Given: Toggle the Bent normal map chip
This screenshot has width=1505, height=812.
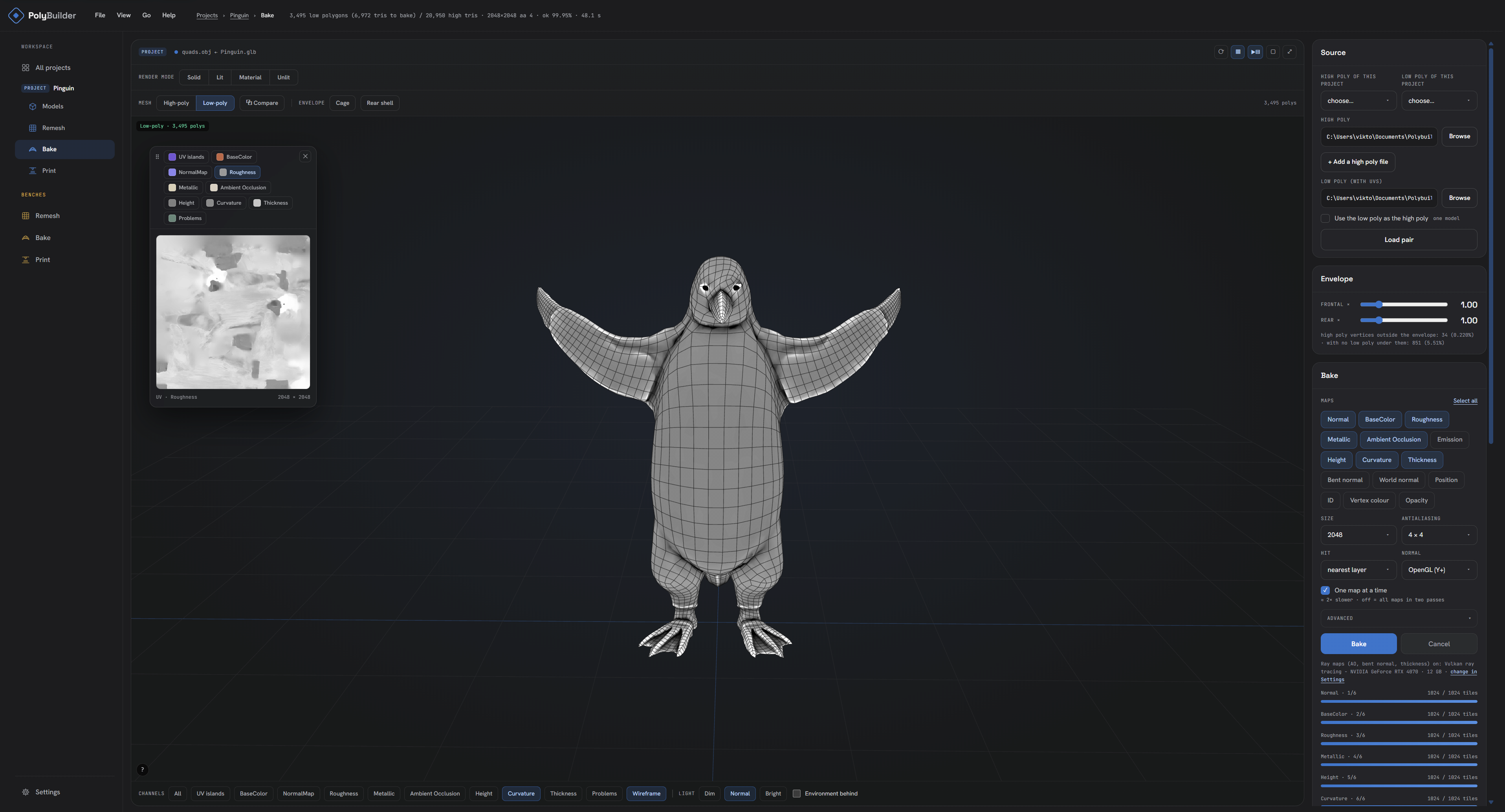Looking at the screenshot, I should click(x=1344, y=480).
